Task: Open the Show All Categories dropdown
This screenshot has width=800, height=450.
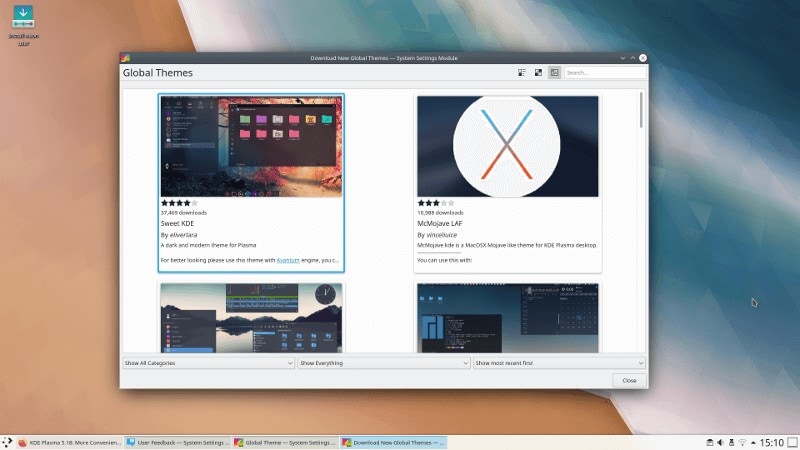Action: click(x=208, y=363)
